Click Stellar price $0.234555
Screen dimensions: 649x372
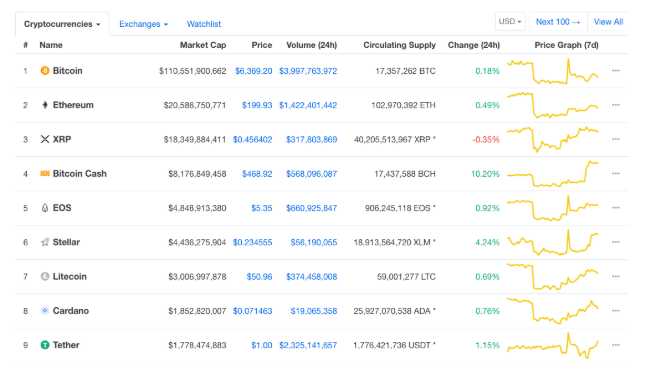(252, 242)
